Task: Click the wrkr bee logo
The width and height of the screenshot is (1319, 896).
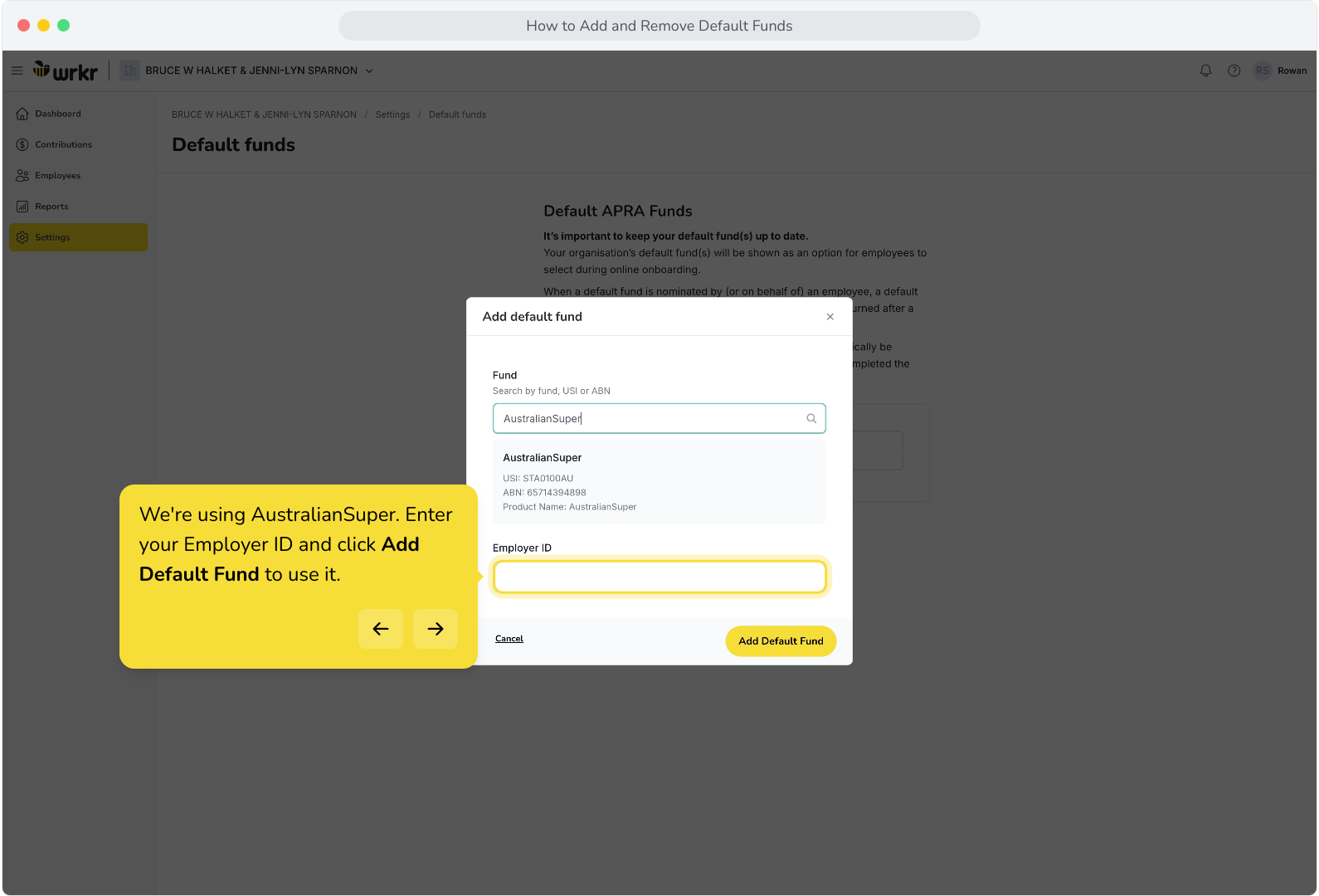Action: point(66,71)
